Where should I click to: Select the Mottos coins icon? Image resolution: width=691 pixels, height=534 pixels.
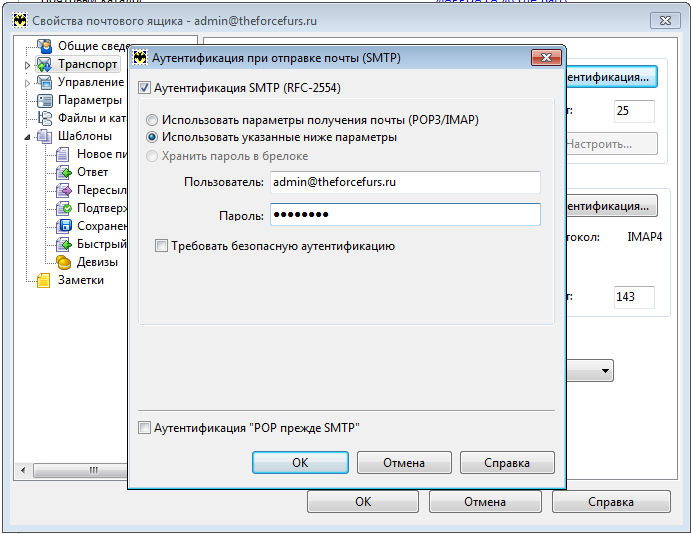point(64,262)
